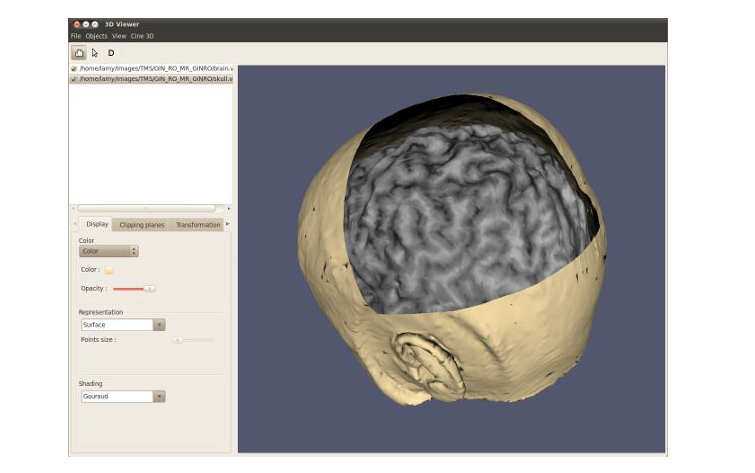Switch to the Transformation tab
The height and width of the screenshot is (473, 755).
point(197,225)
